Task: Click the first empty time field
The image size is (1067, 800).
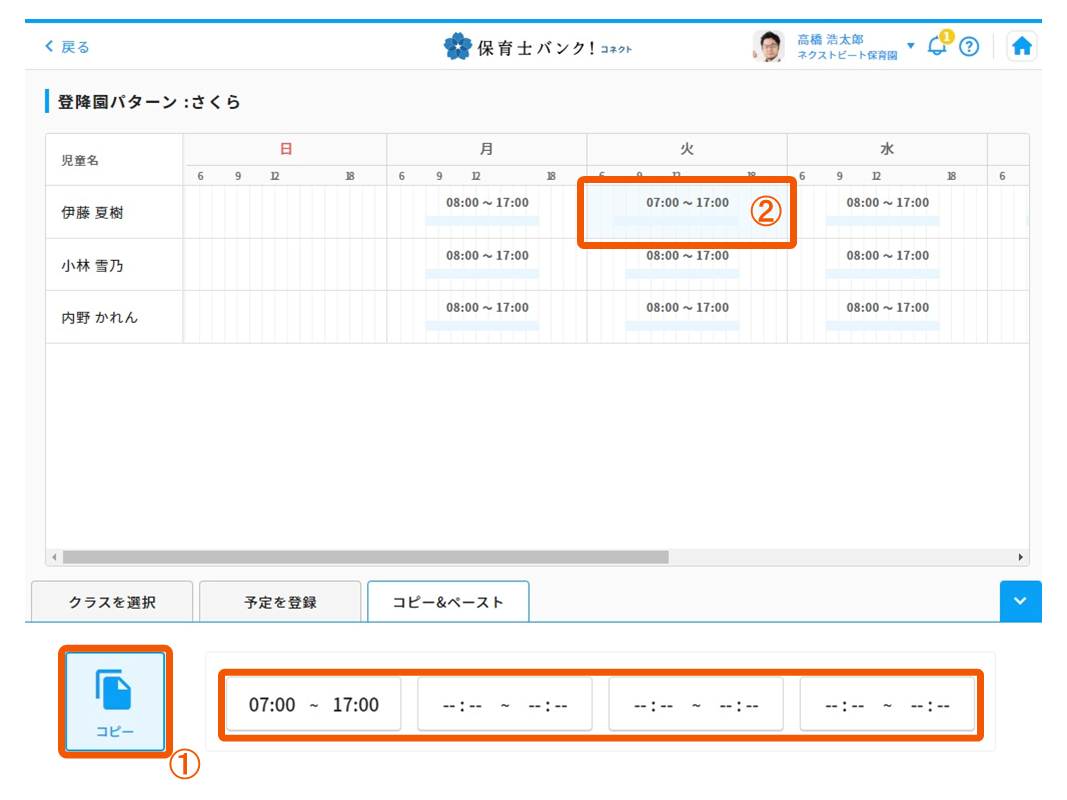Action: pos(504,703)
